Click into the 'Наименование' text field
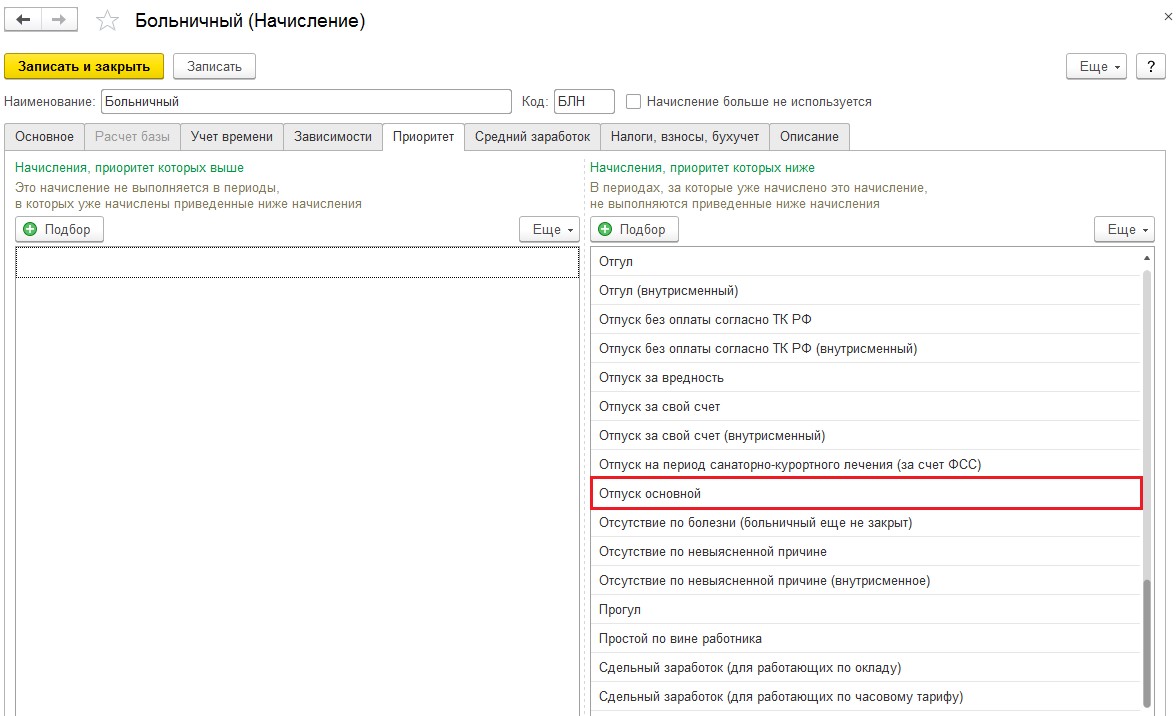This screenshot has height=716, width=1176. click(x=305, y=101)
